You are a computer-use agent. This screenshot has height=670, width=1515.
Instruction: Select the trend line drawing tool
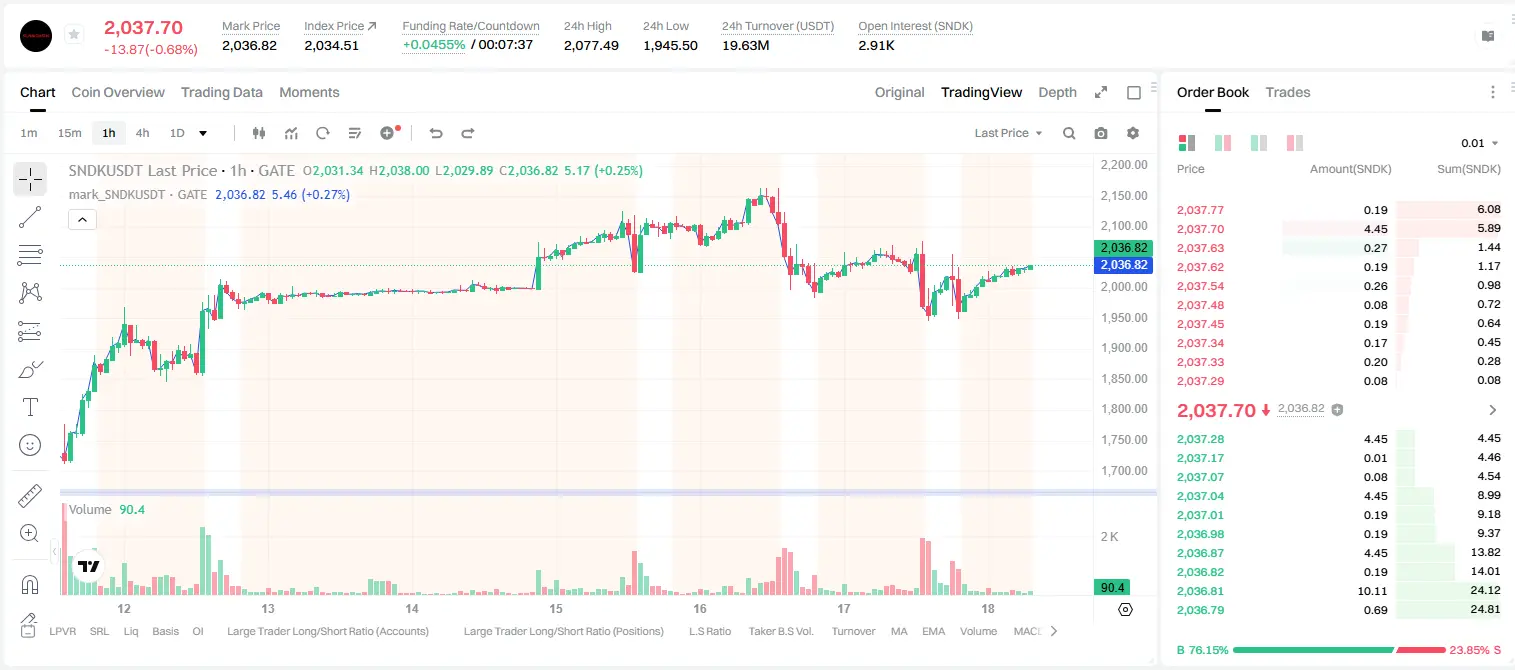click(x=30, y=217)
